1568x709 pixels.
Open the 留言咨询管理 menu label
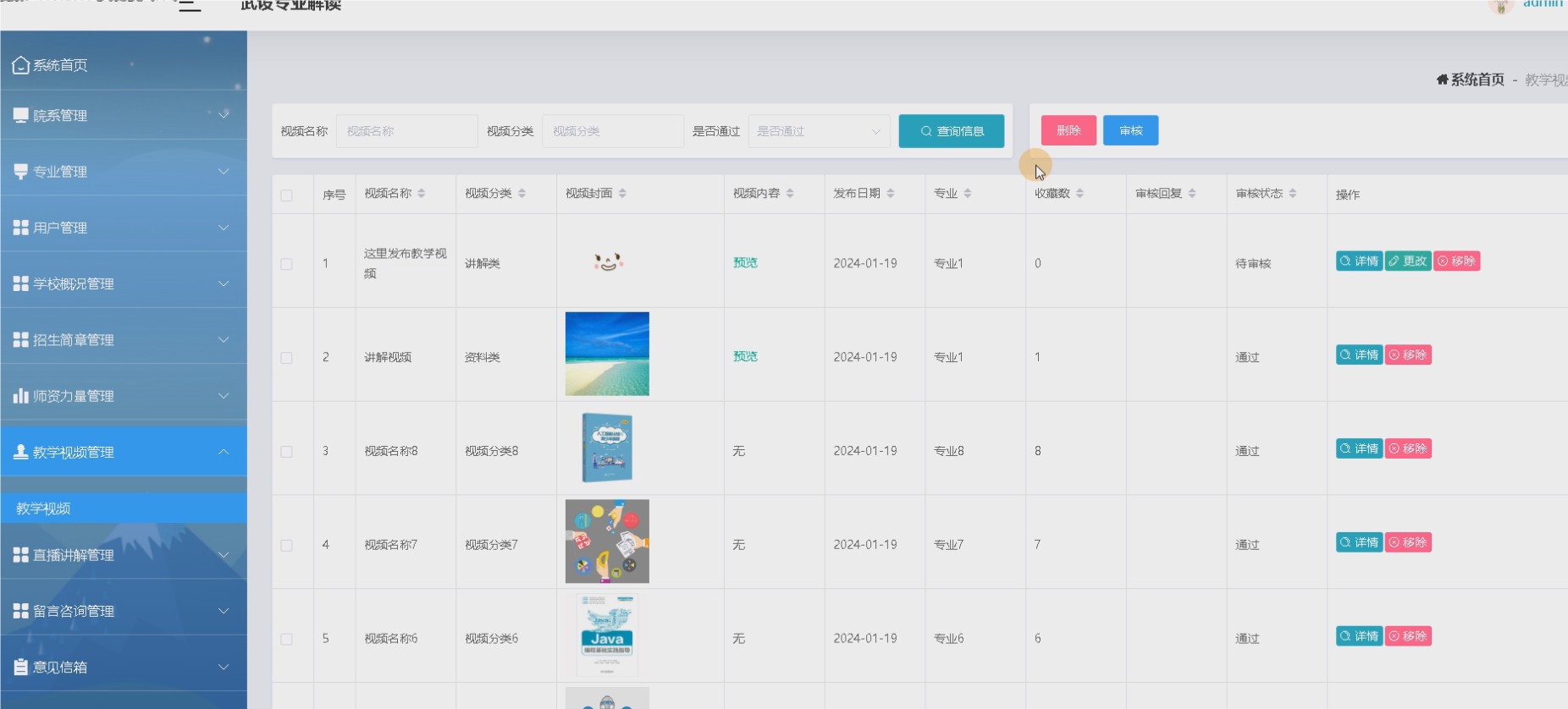pos(74,611)
